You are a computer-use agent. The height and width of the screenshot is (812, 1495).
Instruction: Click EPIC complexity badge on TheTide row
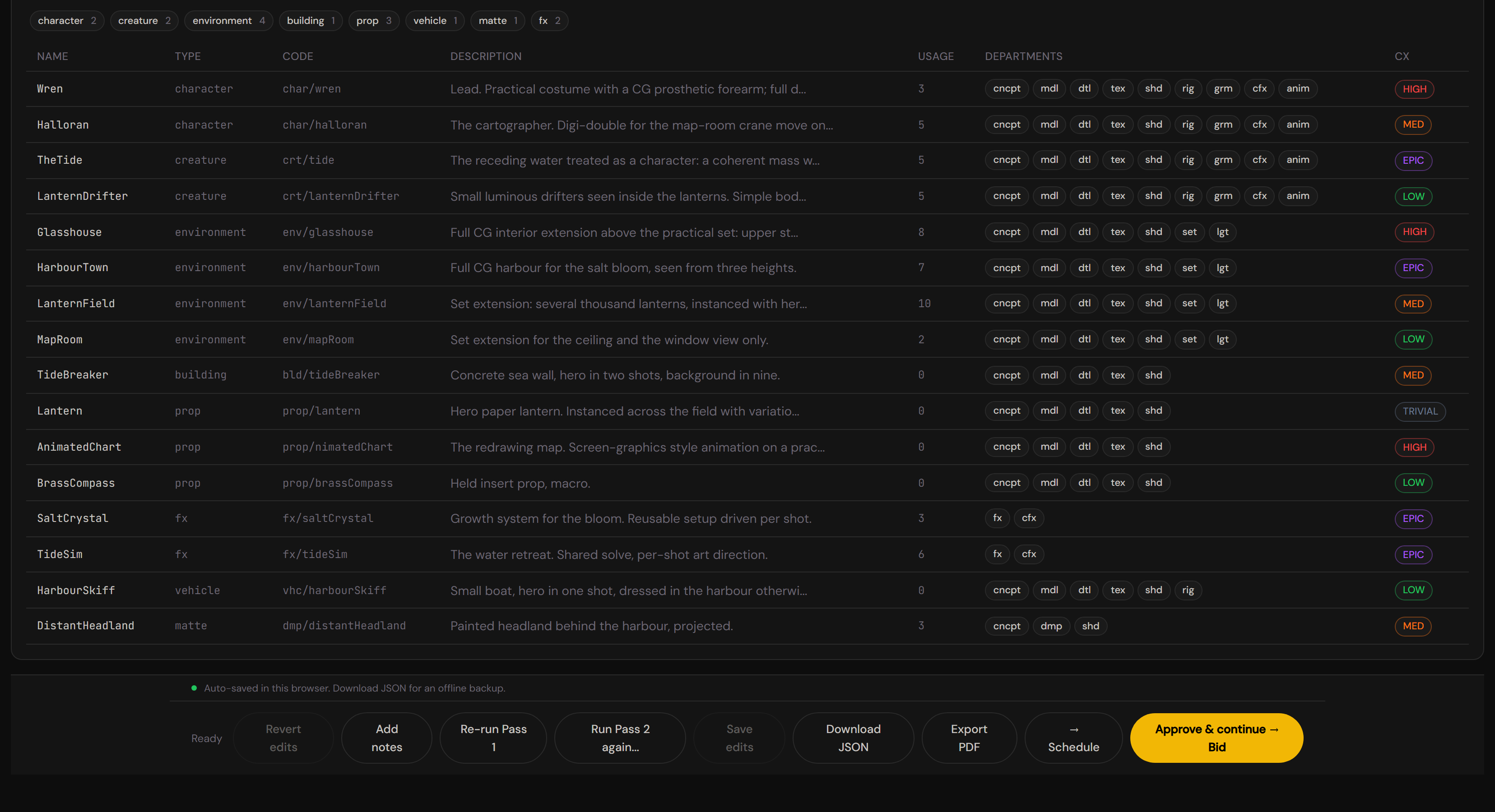[1413, 160]
